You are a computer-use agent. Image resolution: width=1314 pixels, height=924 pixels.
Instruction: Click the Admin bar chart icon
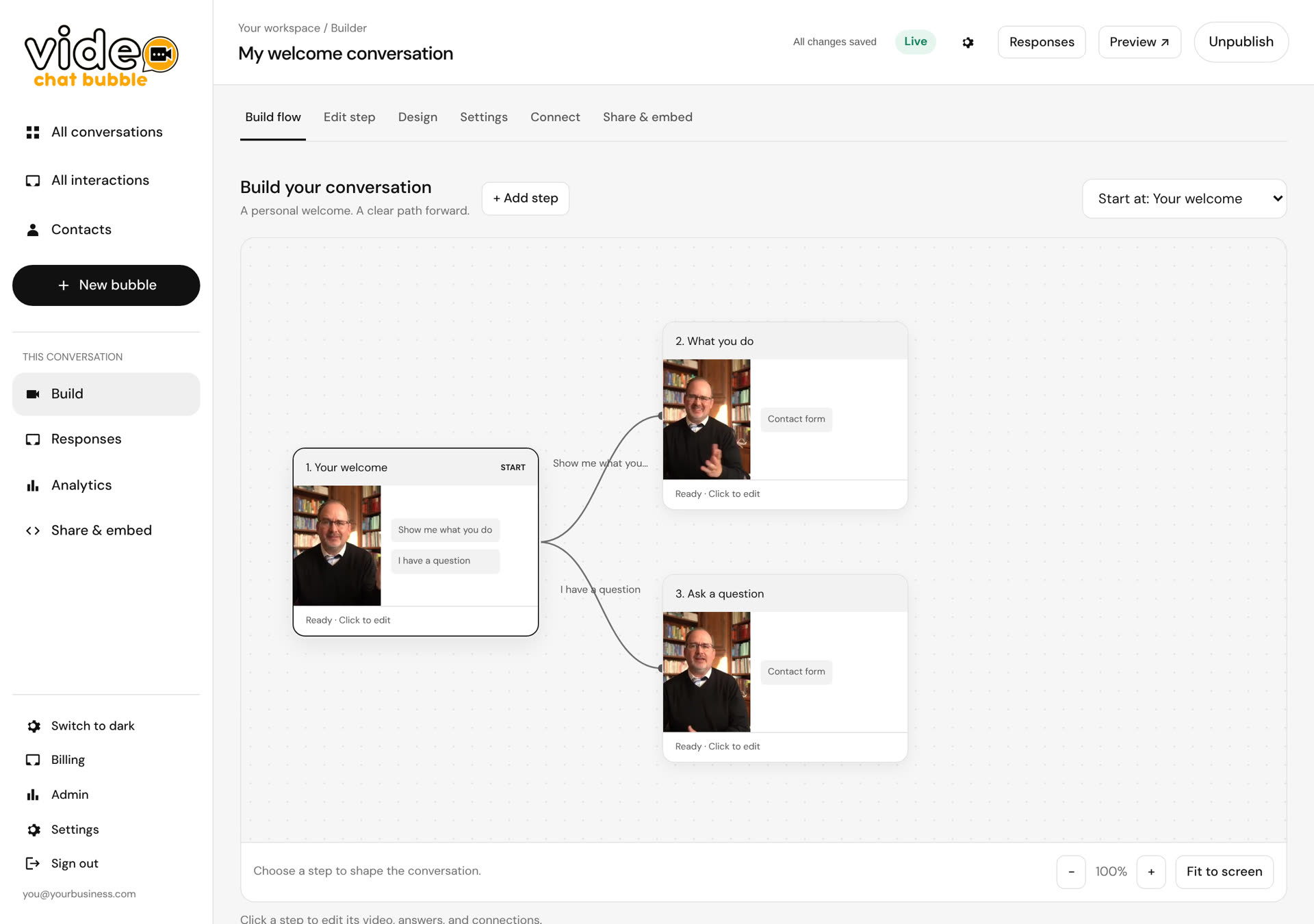33,795
